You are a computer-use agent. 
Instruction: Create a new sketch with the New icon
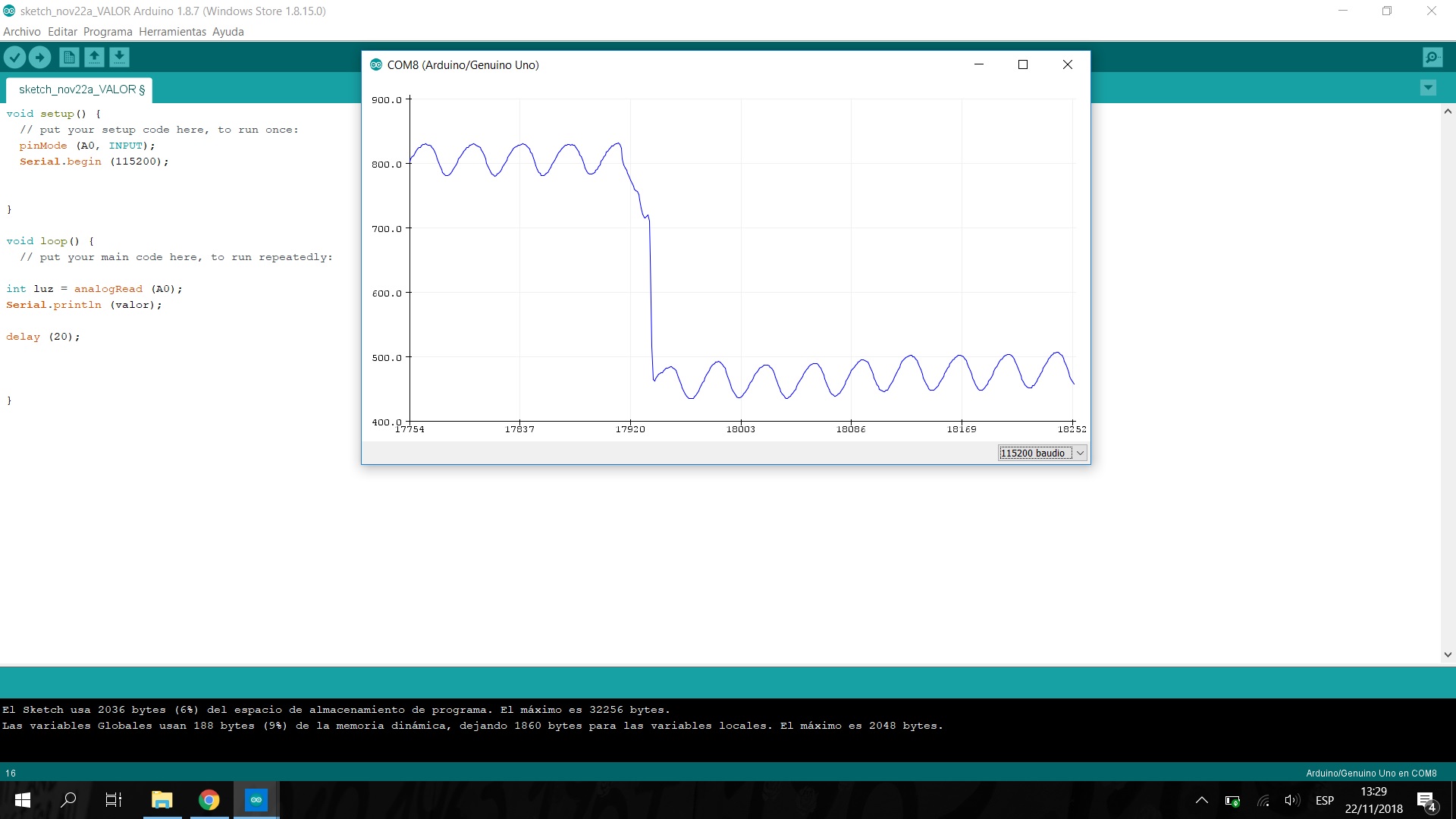point(69,57)
